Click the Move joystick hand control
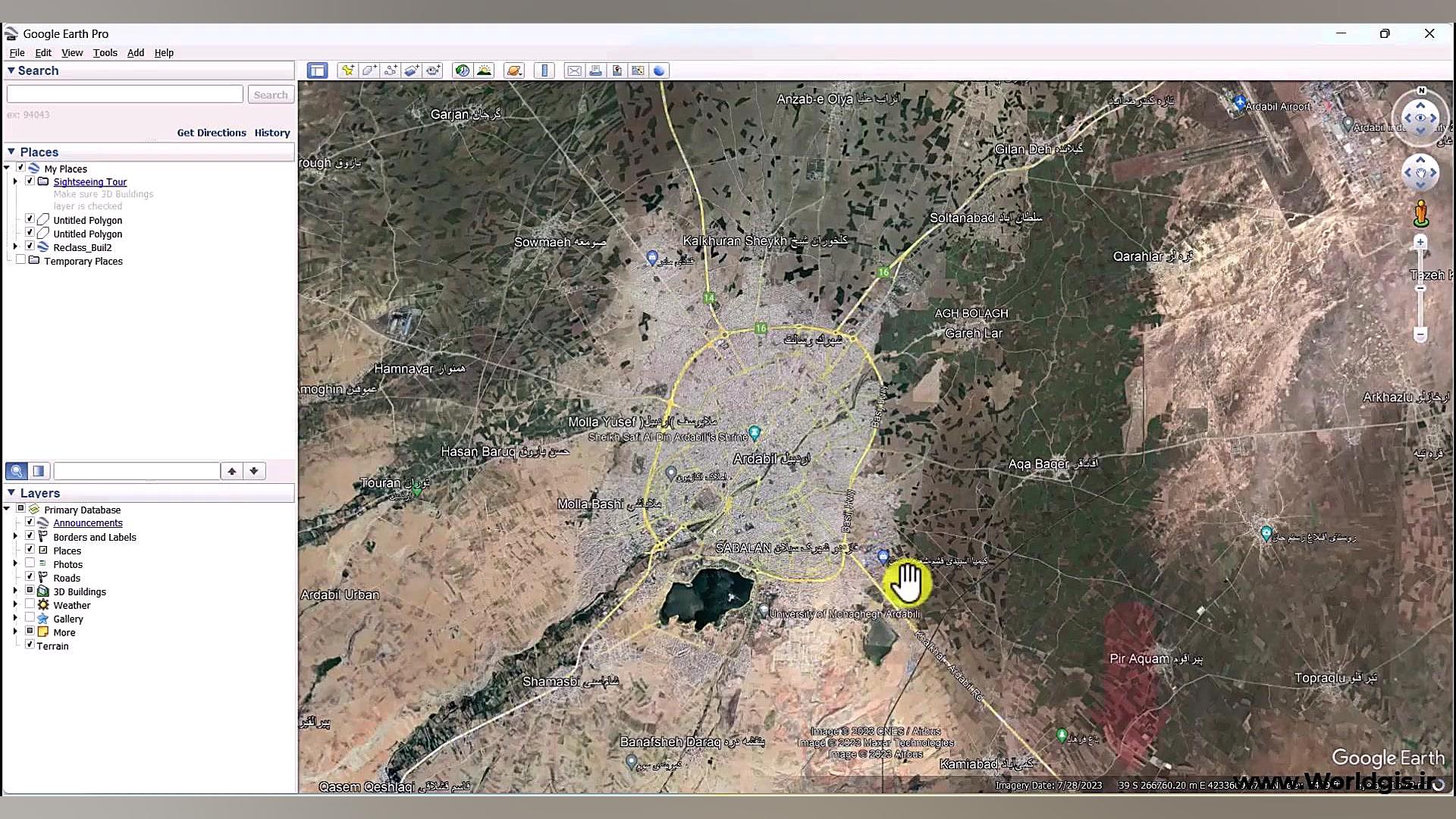 click(x=1420, y=173)
